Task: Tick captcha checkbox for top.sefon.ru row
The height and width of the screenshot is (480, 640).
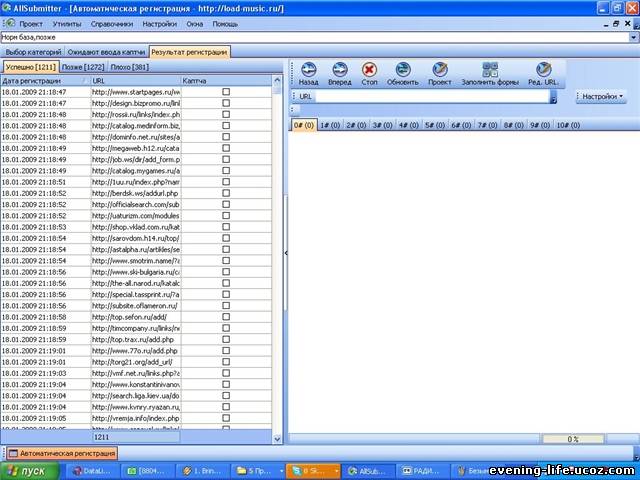Action: (x=226, y=317)
